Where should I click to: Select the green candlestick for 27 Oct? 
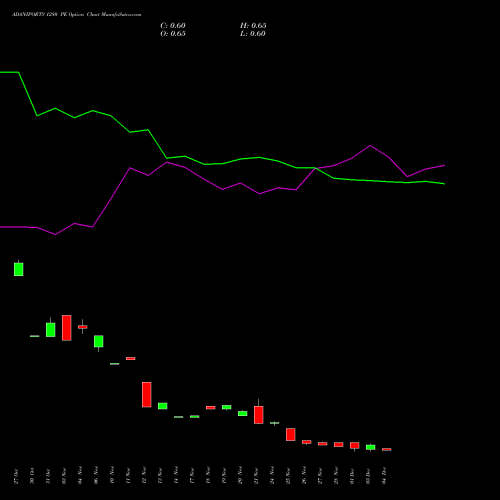coord(19,269)
